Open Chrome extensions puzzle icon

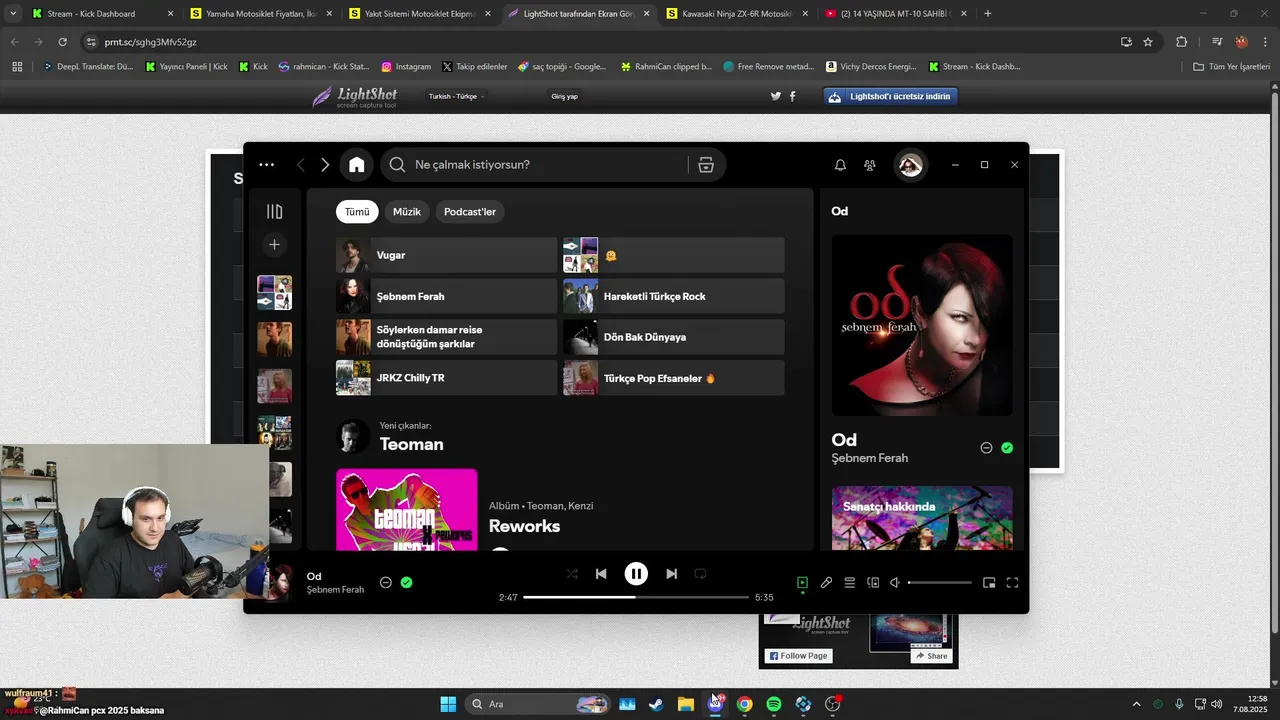[x=1181, y=42]
